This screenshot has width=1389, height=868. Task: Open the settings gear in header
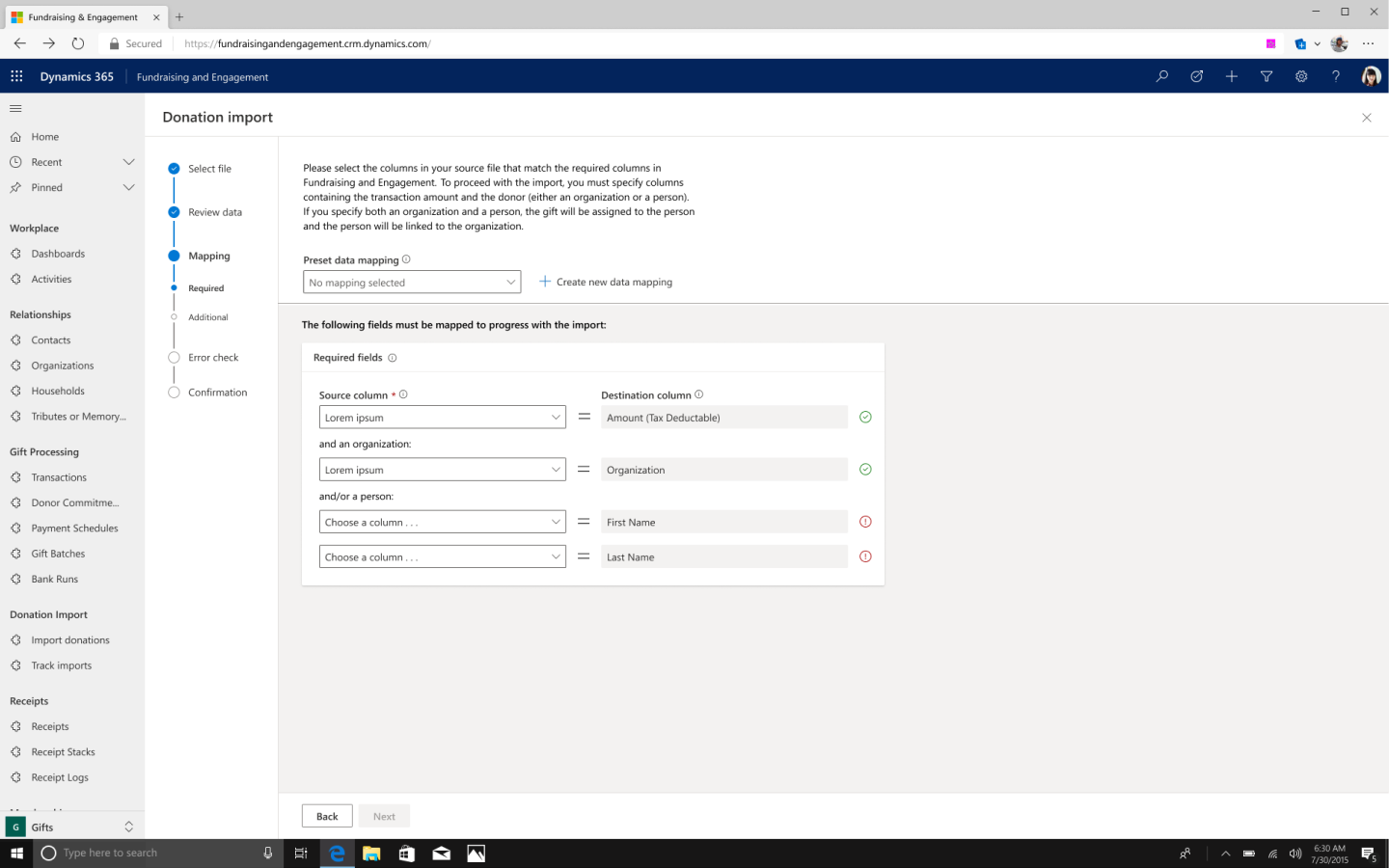point(1301,76)
